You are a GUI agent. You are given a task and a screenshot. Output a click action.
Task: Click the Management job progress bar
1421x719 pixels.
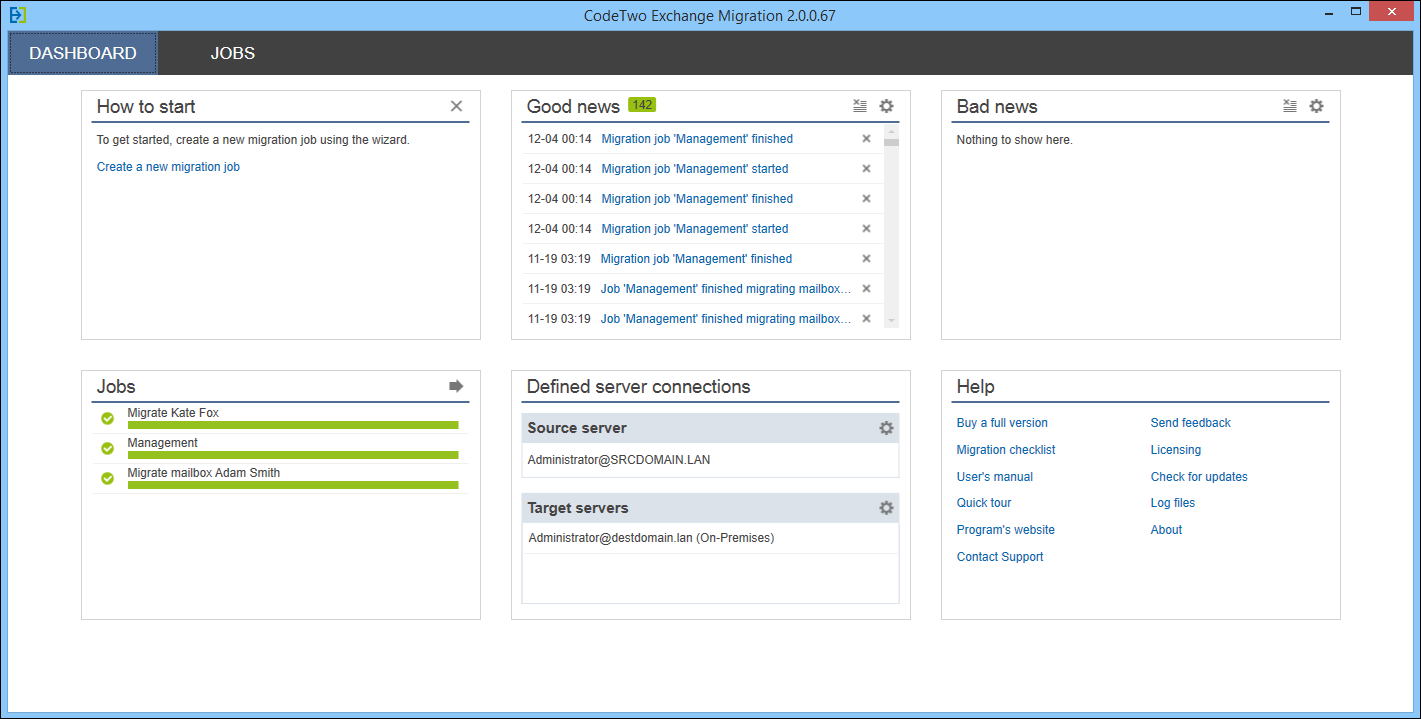pyautogui.click(x=292, y=455)
